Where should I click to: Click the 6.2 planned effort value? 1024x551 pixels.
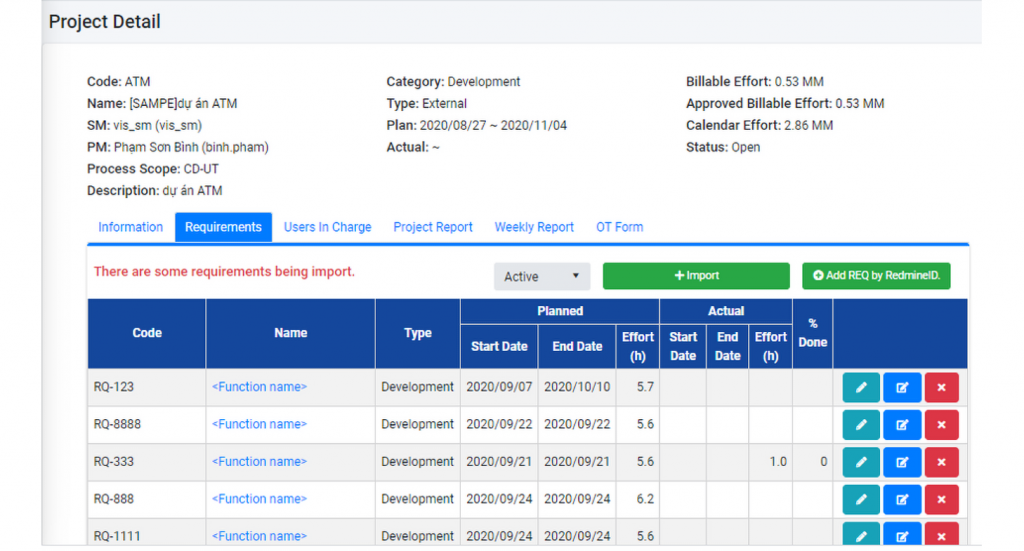tap(645, 499)
